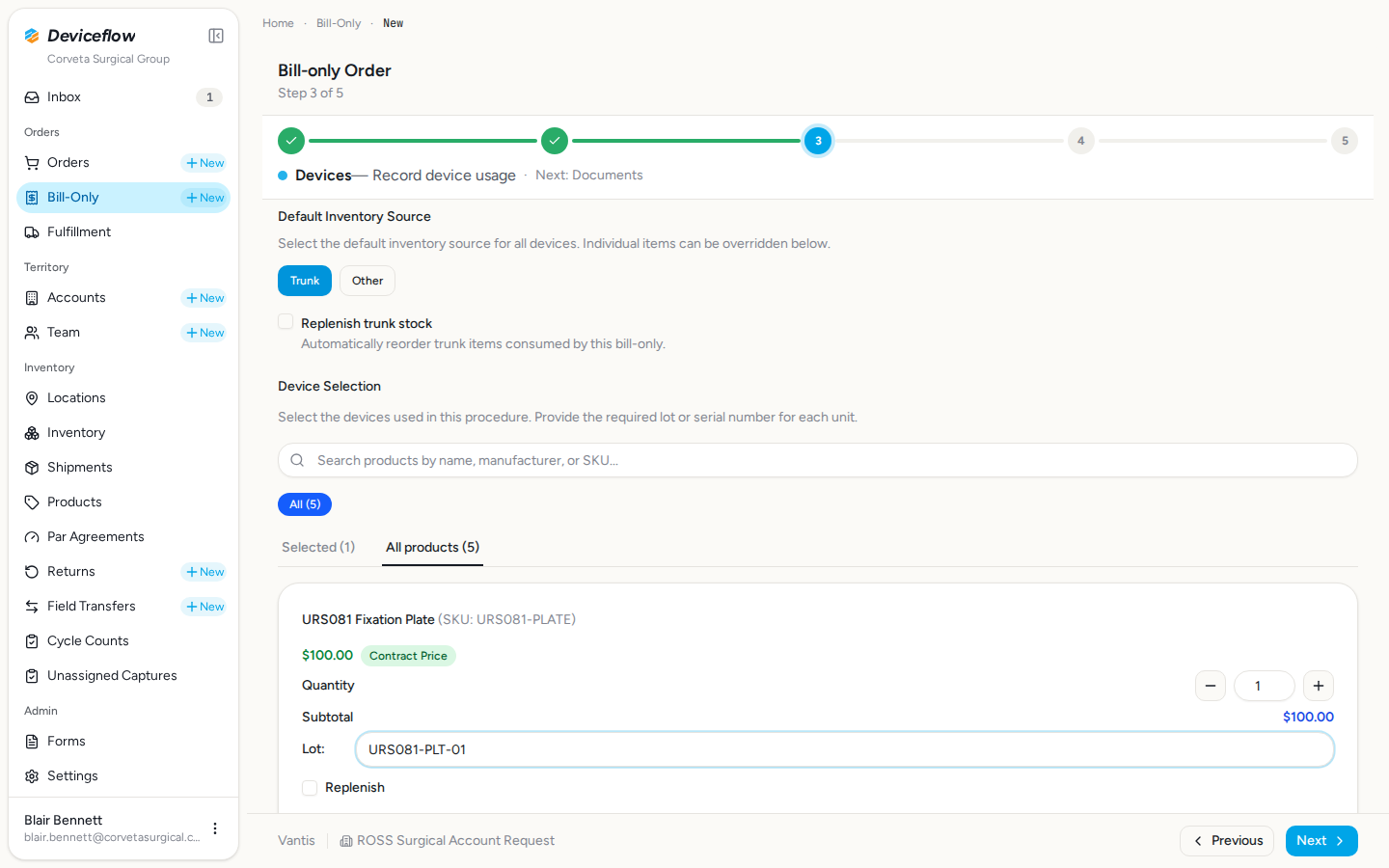Select Trunk inventory source
The width and height of the screenshot is (1389, 868).
coord(305,281)
